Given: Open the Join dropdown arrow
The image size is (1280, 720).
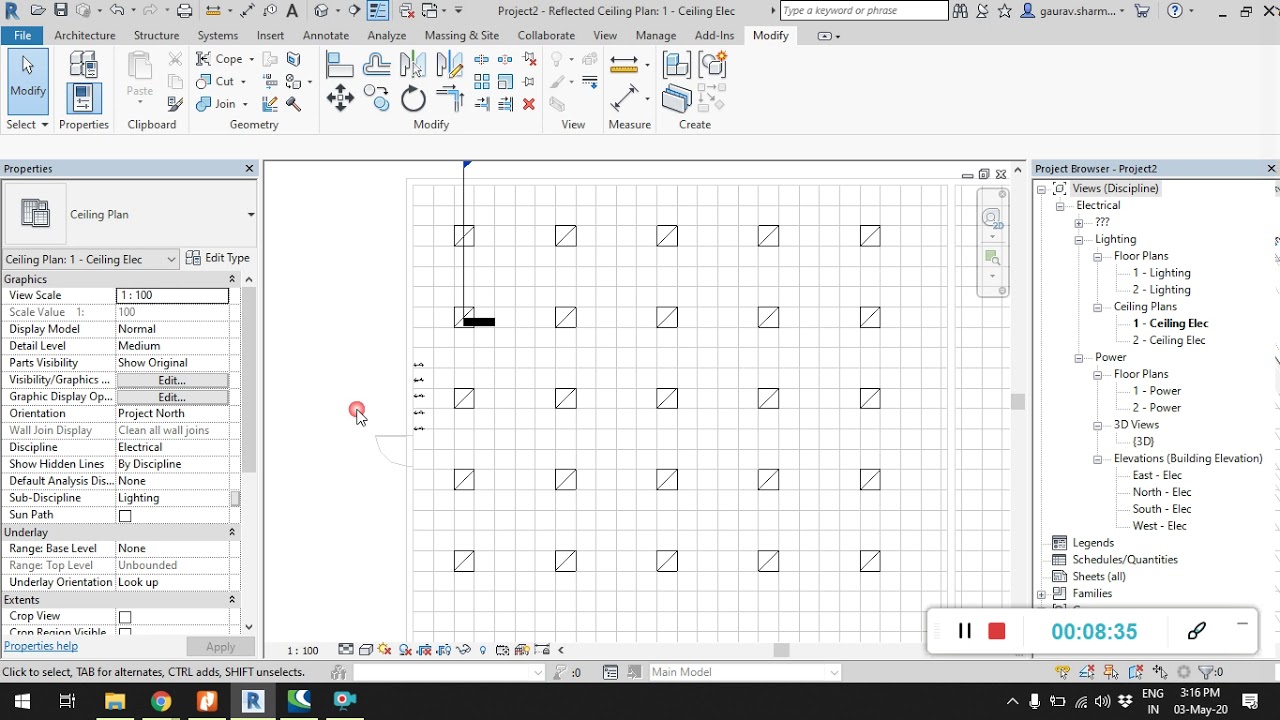Looking at the screenshot, I should pyautogui.click(x=244, y=104).
